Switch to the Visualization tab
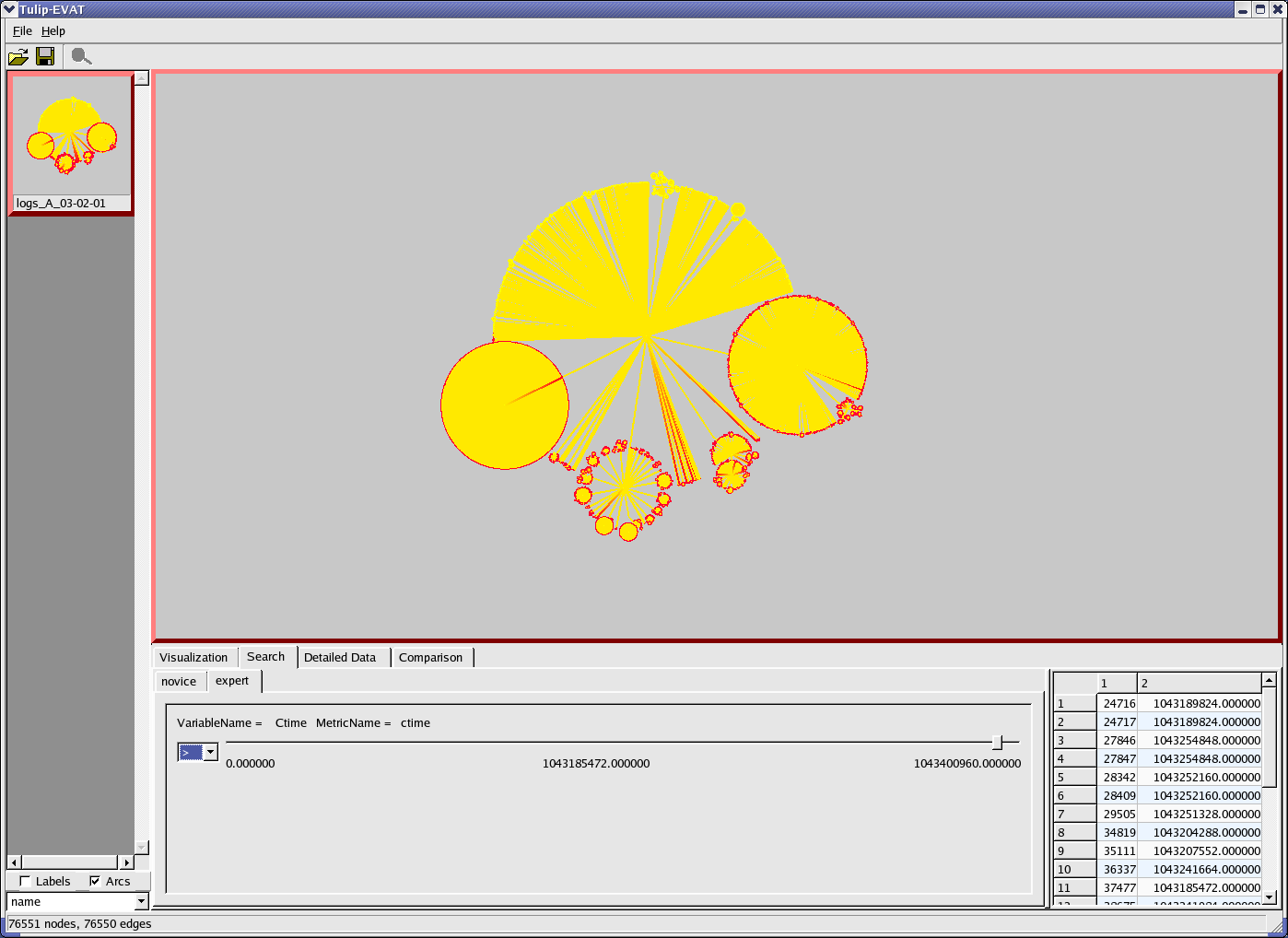 (x=193, y=657)
